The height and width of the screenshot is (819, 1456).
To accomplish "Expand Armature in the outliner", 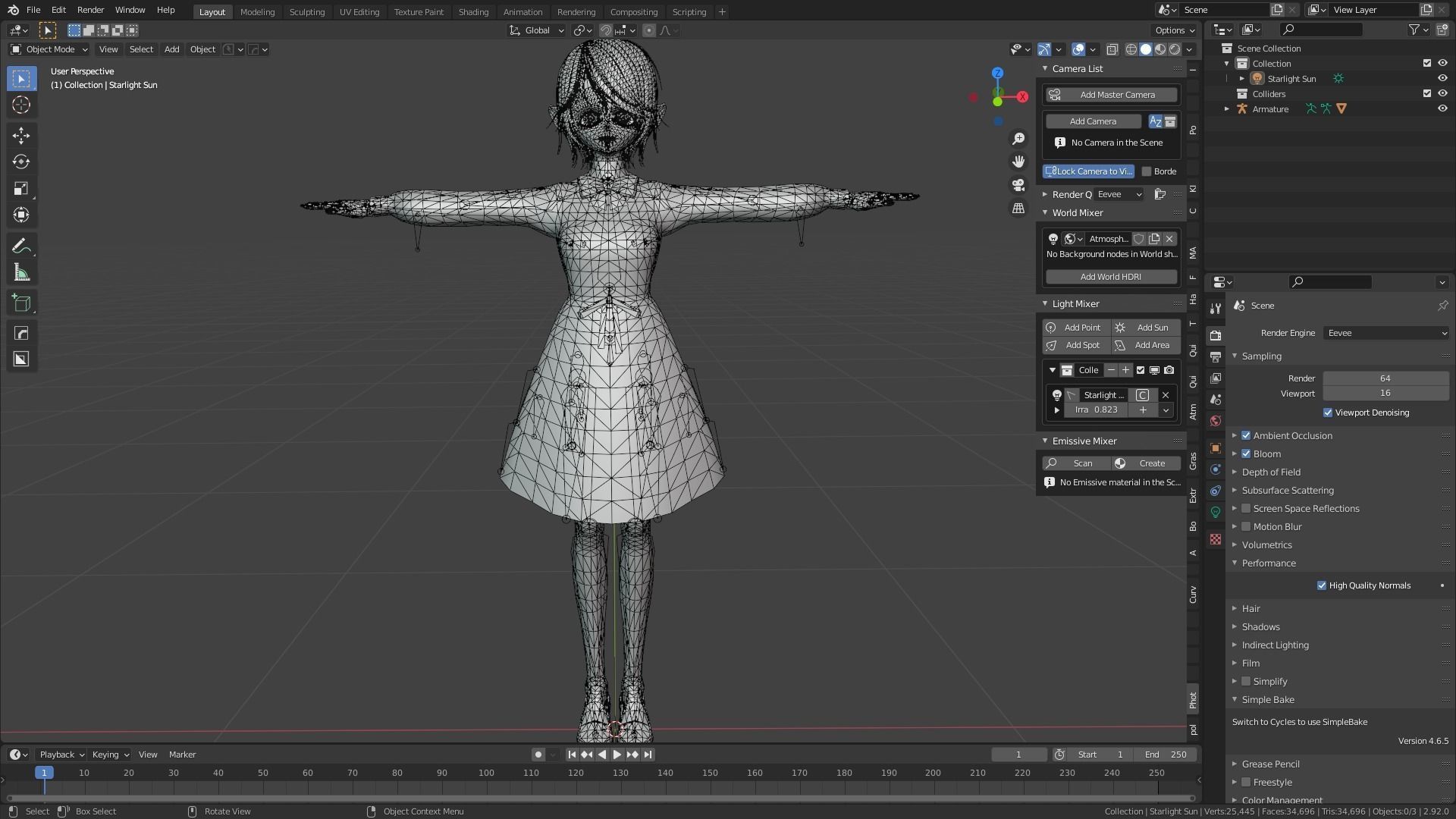I will click(x=1227, y=108).
